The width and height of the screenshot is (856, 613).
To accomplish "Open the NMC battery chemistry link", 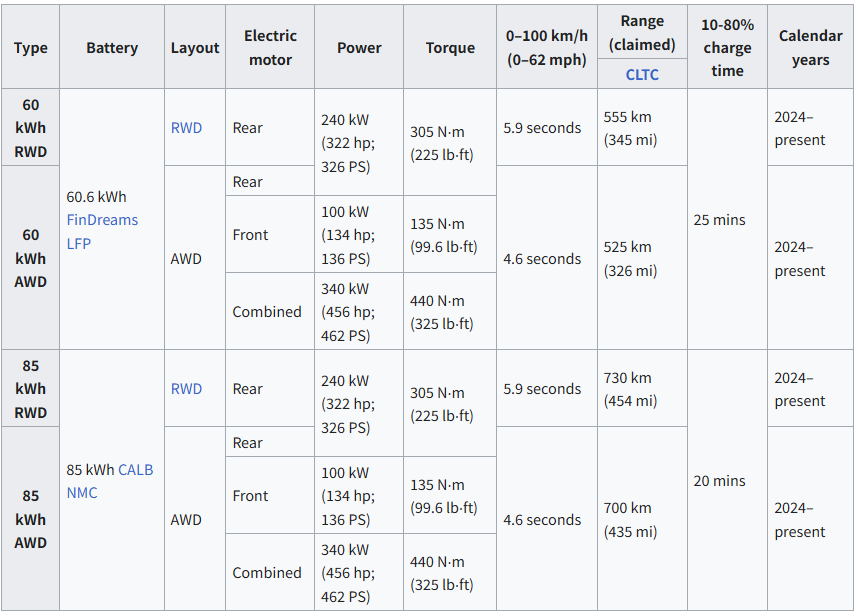I will tap(82, 492).
